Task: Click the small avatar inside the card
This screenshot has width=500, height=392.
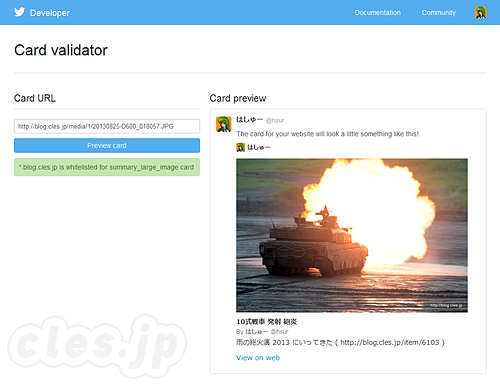Action: 240,147
